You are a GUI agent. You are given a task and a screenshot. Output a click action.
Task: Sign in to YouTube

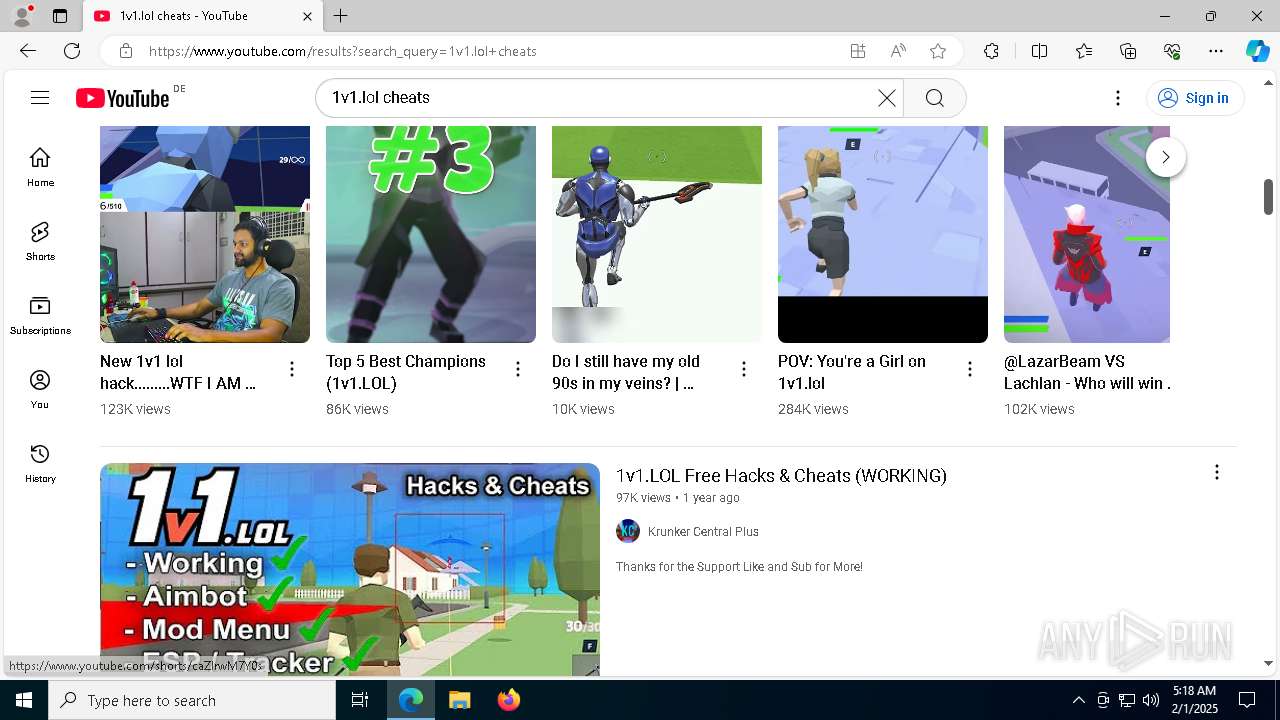click(1194, 97)
